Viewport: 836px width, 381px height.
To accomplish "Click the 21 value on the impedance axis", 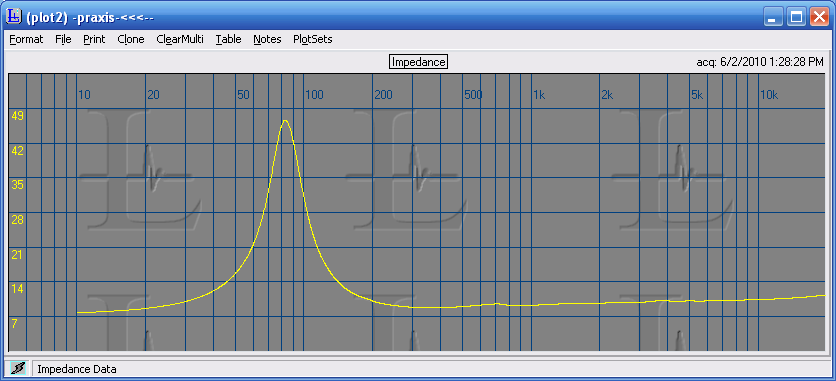I will 18,255.
